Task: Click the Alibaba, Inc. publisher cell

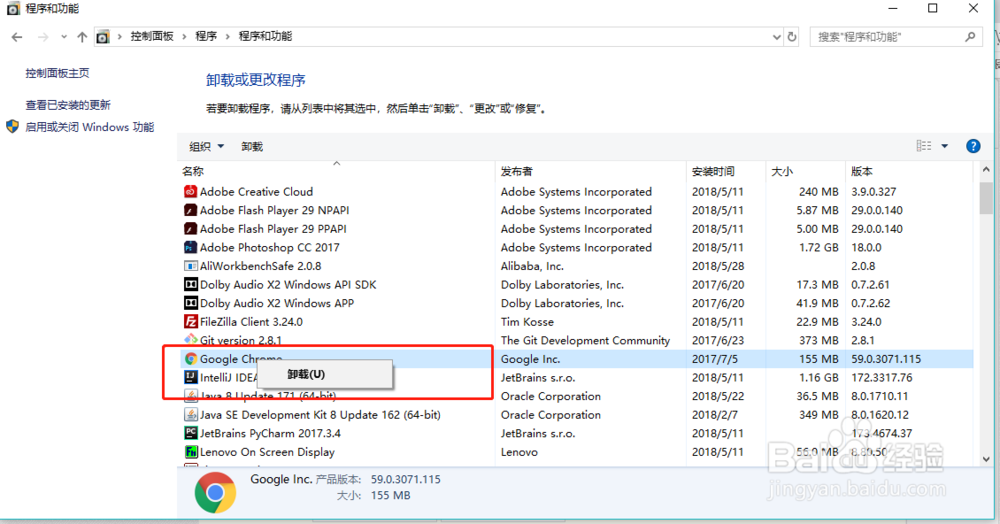Action: (x=532, y=266)
